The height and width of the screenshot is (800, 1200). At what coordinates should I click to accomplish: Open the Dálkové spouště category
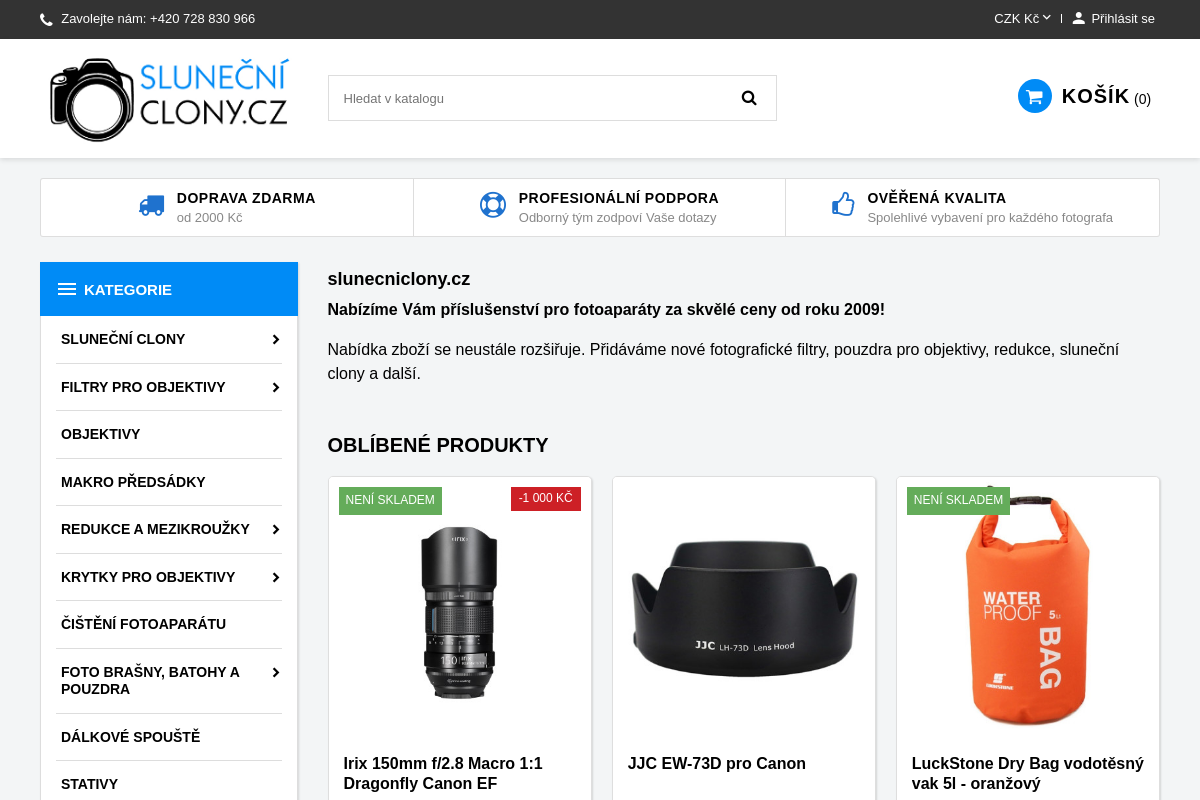click(x=130, y=737)
